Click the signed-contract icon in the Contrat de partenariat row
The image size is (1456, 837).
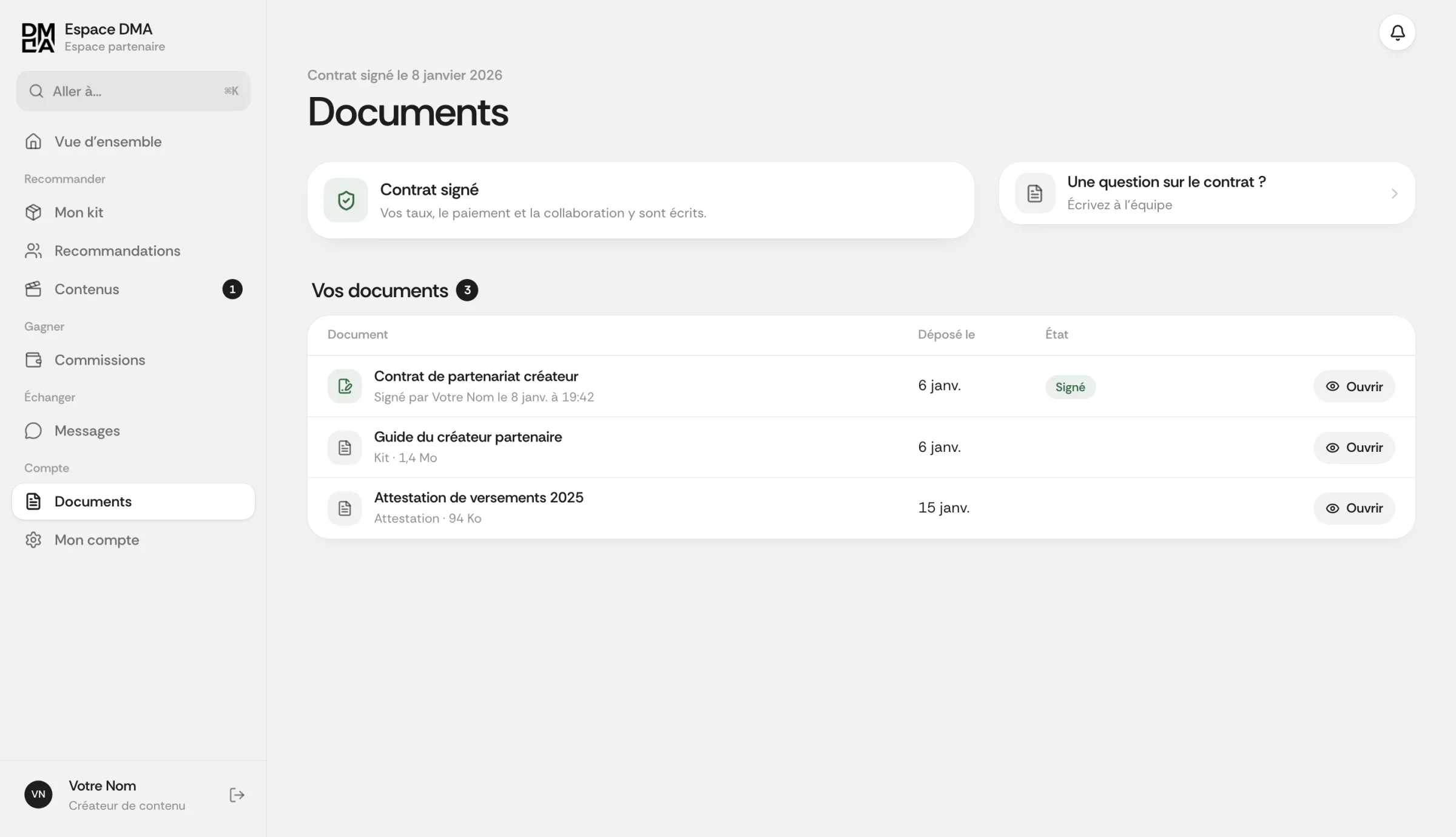(x=345, y=386)
